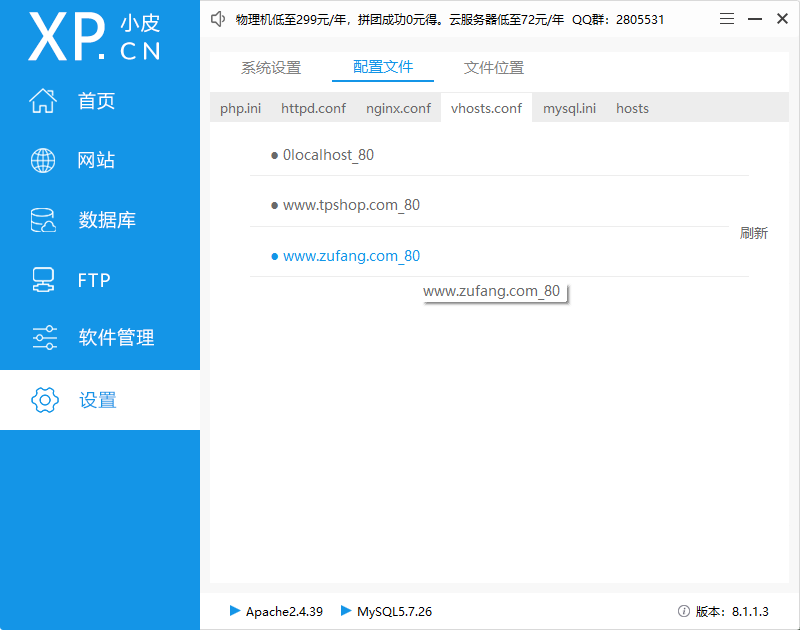This screenshot has height=630, width=800.
Task: Open the home page icon in sidebar
Action: pyautogui.click(x=43, y=100)
